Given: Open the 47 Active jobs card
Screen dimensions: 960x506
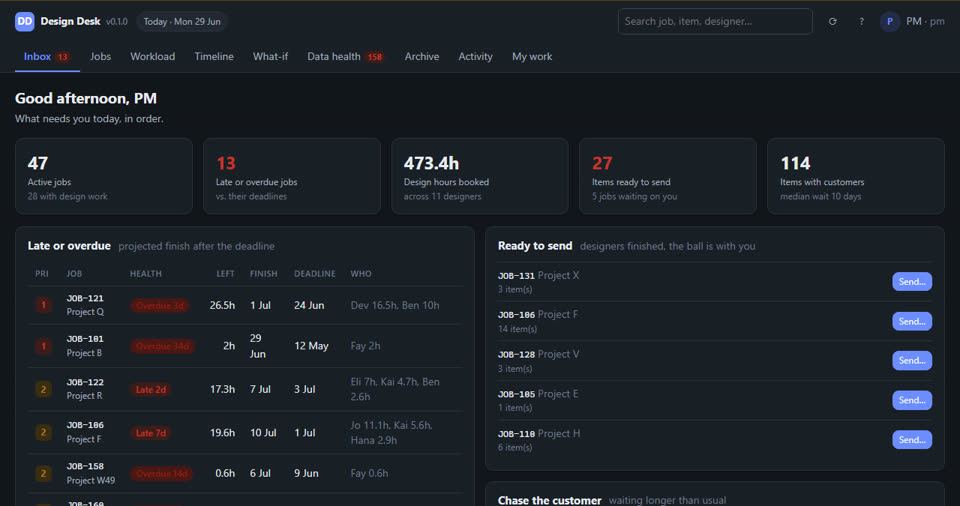Looking at the screenshot, I should pos(104,176).
